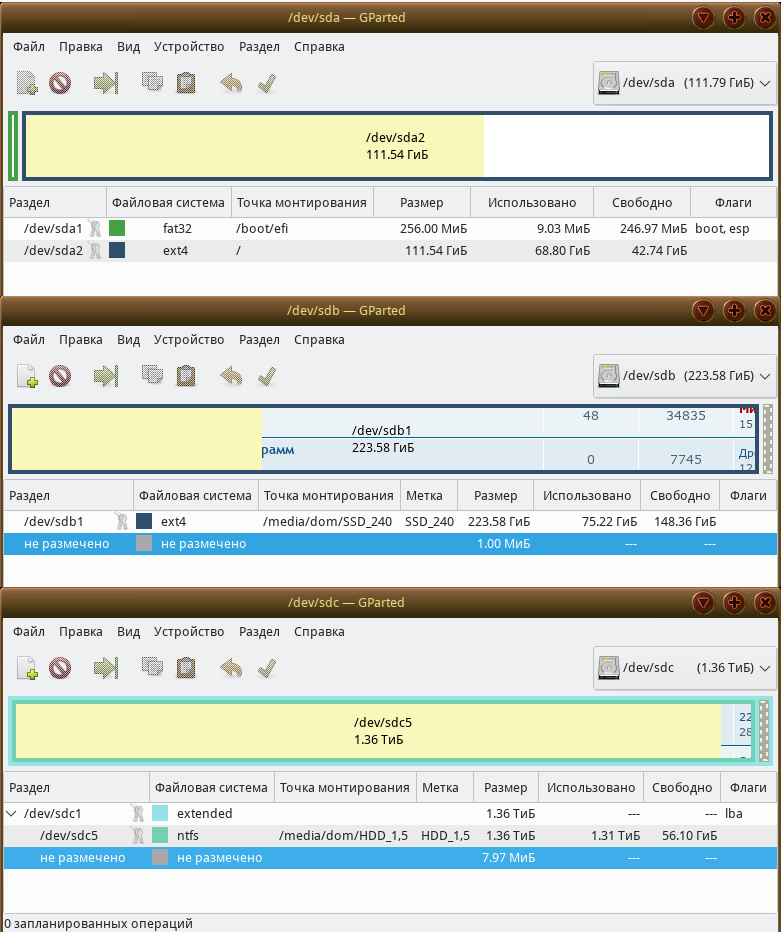Select the /dev/sda2 partition row
Screen dimensions: 781x932
point(390,250)
